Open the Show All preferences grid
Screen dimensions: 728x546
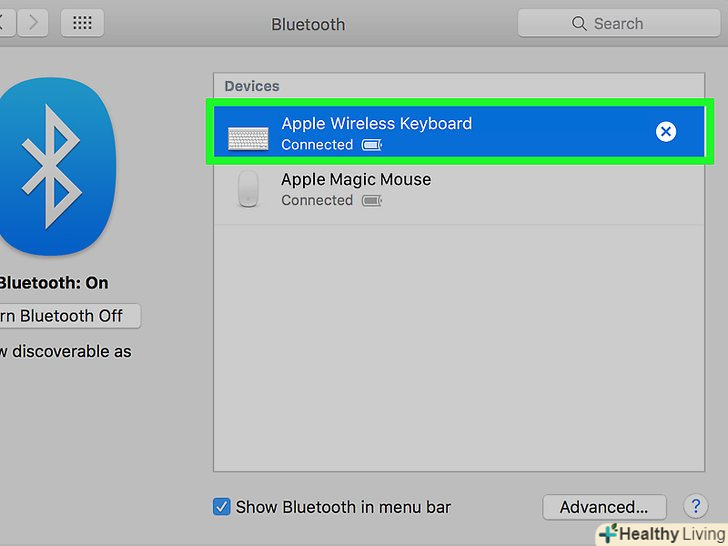tap(82, 22)
